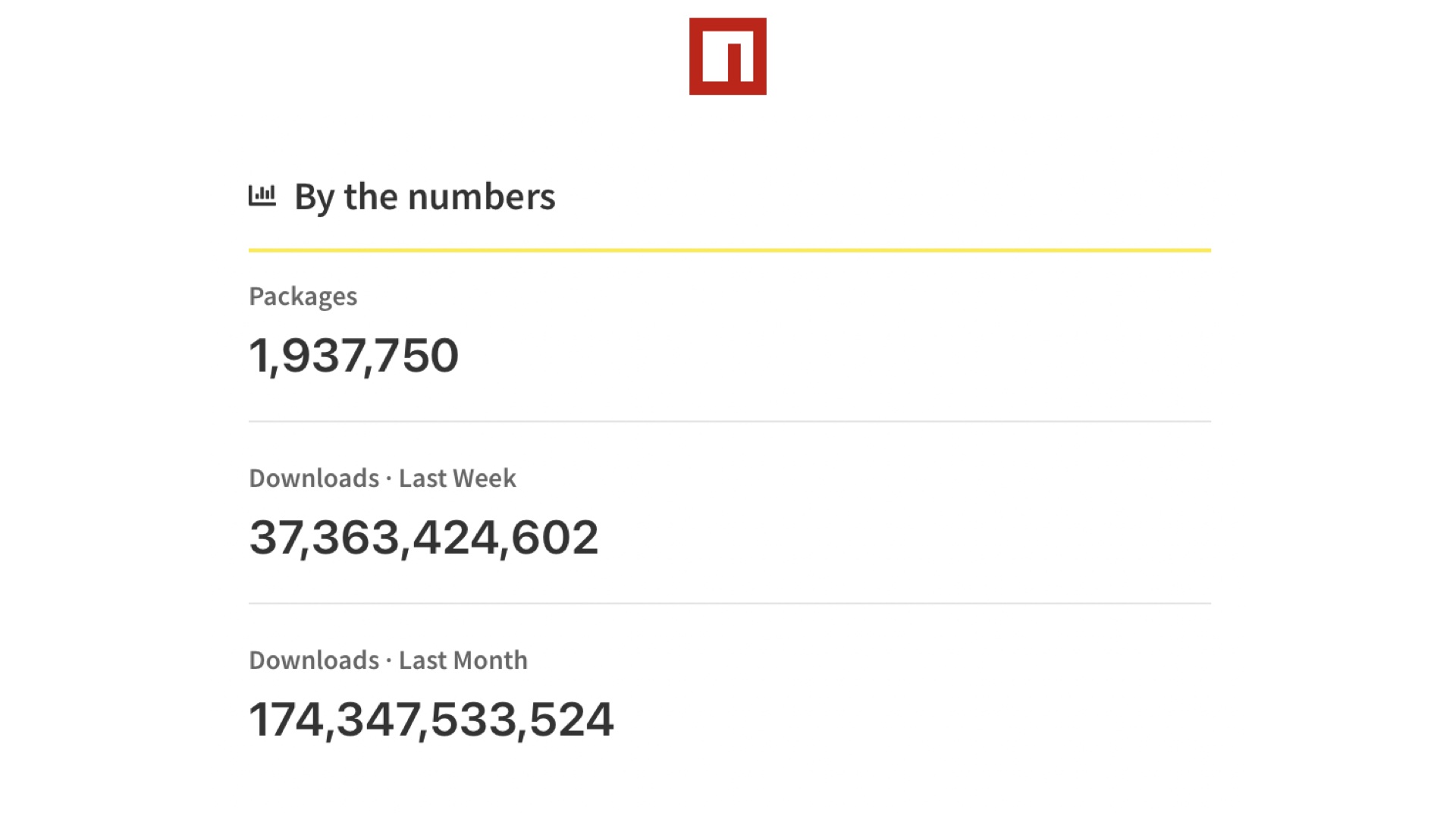The height and width of the screenshot is (819, 1456).
Task: Click the monthly downloads figure 174,347,533,524
Action: [x=431, y=720]
